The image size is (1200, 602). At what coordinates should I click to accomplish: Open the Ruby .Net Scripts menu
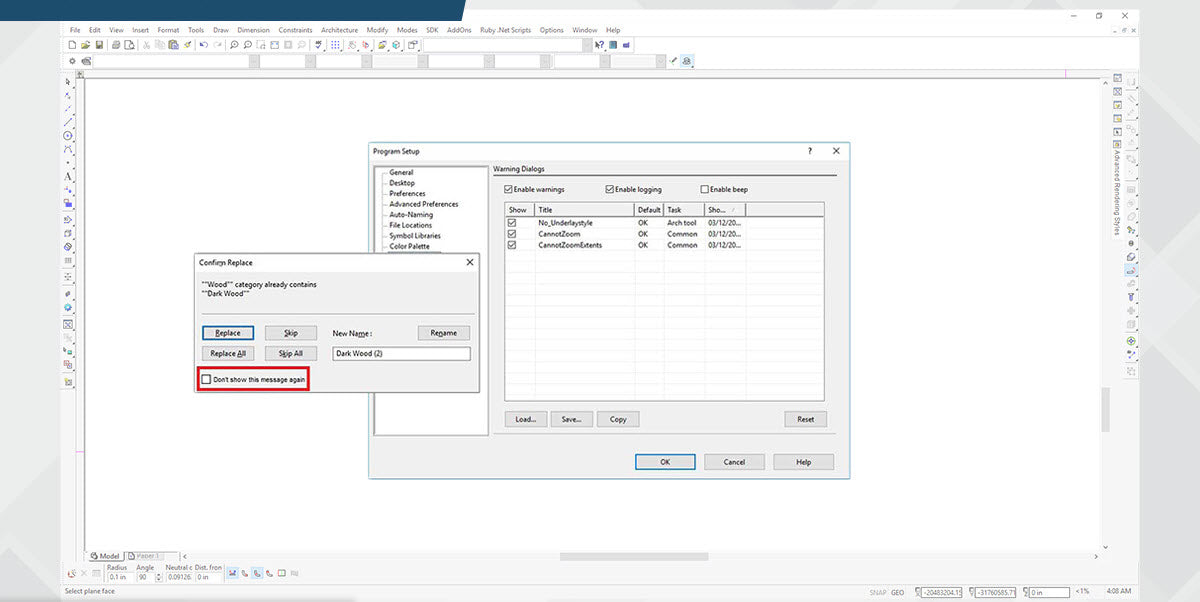pyautogui.click(x=506, y=30)
